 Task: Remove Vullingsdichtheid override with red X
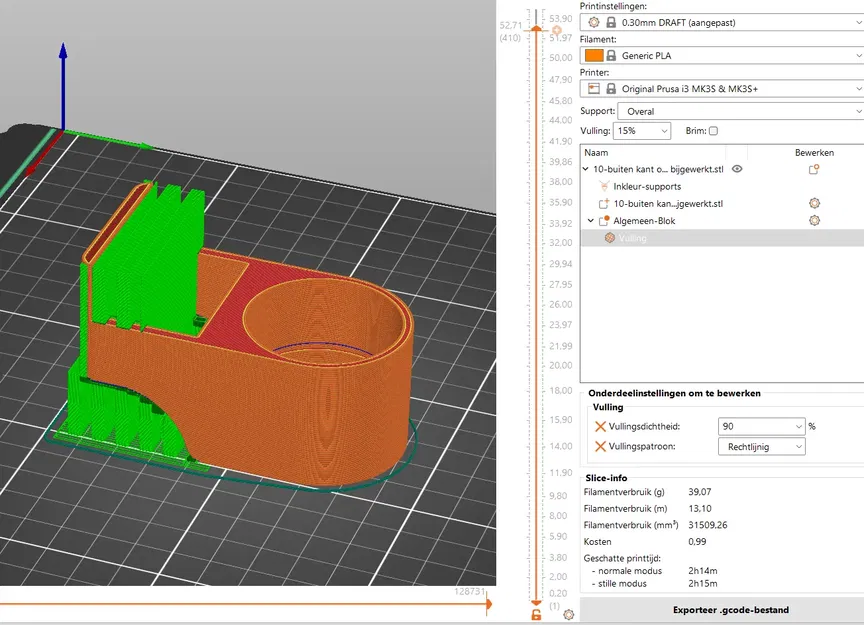600,427
